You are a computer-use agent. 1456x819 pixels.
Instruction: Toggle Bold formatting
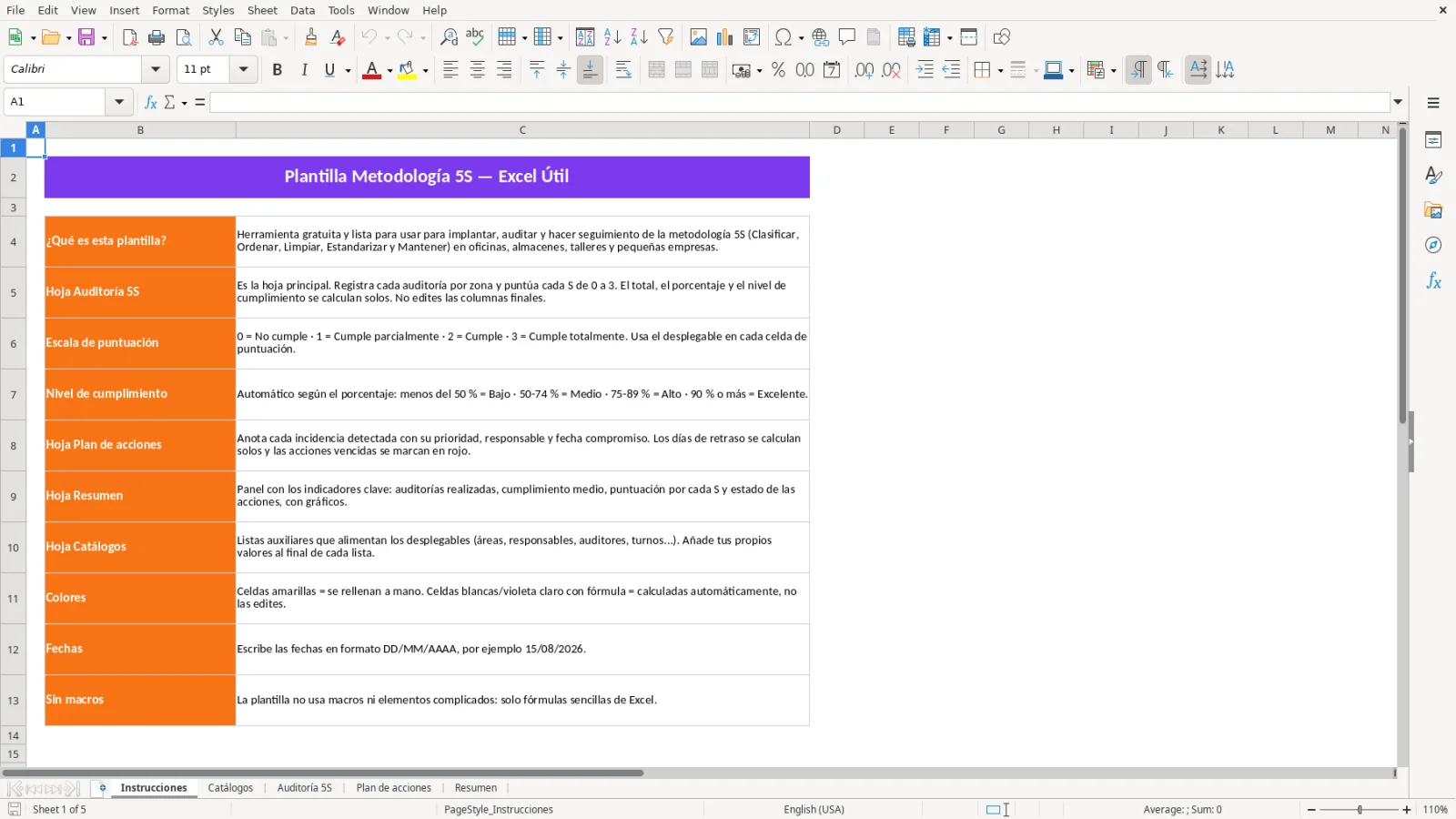pos(278,70)
